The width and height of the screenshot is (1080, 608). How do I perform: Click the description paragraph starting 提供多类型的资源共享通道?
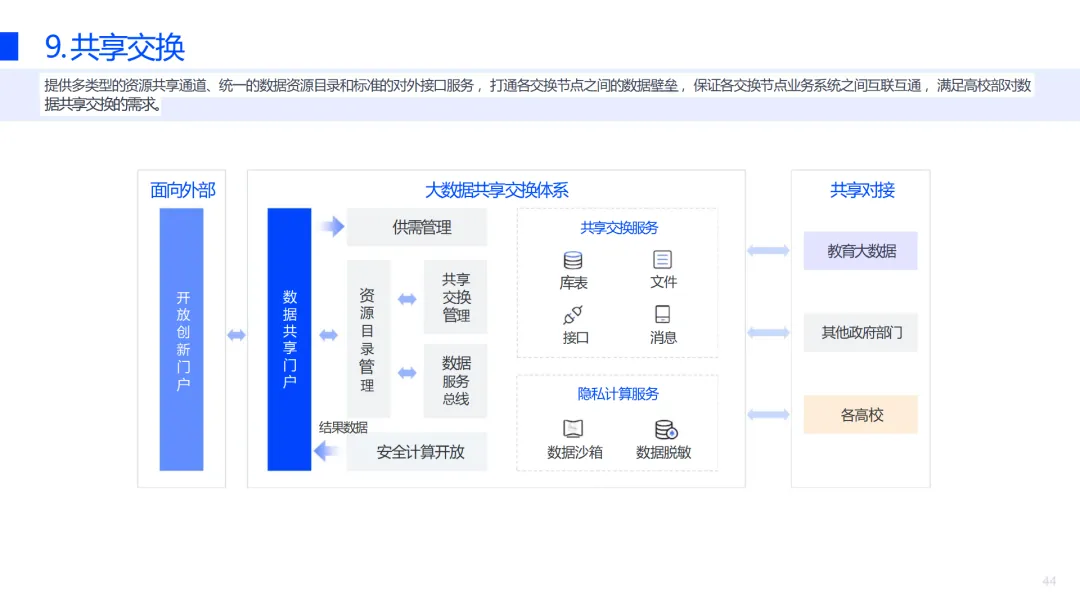[x=537, y=94]
